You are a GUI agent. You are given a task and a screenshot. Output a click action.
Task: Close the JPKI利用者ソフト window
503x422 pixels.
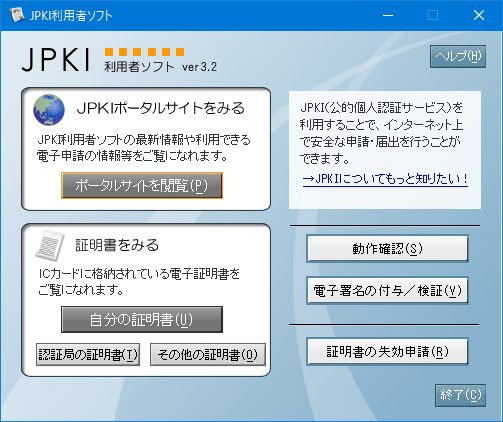479,15
